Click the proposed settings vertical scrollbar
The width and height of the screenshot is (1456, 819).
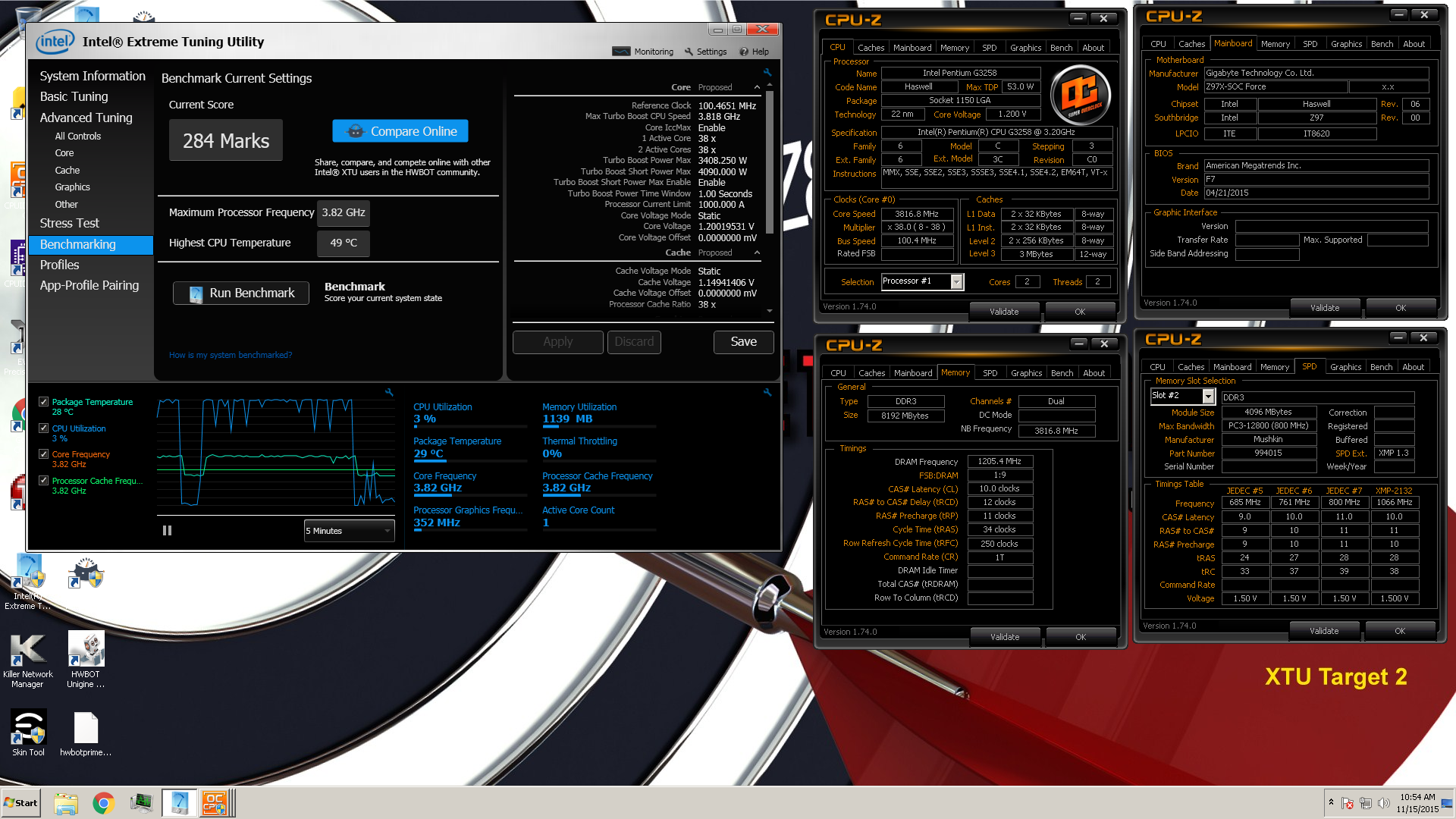[770, 163]
